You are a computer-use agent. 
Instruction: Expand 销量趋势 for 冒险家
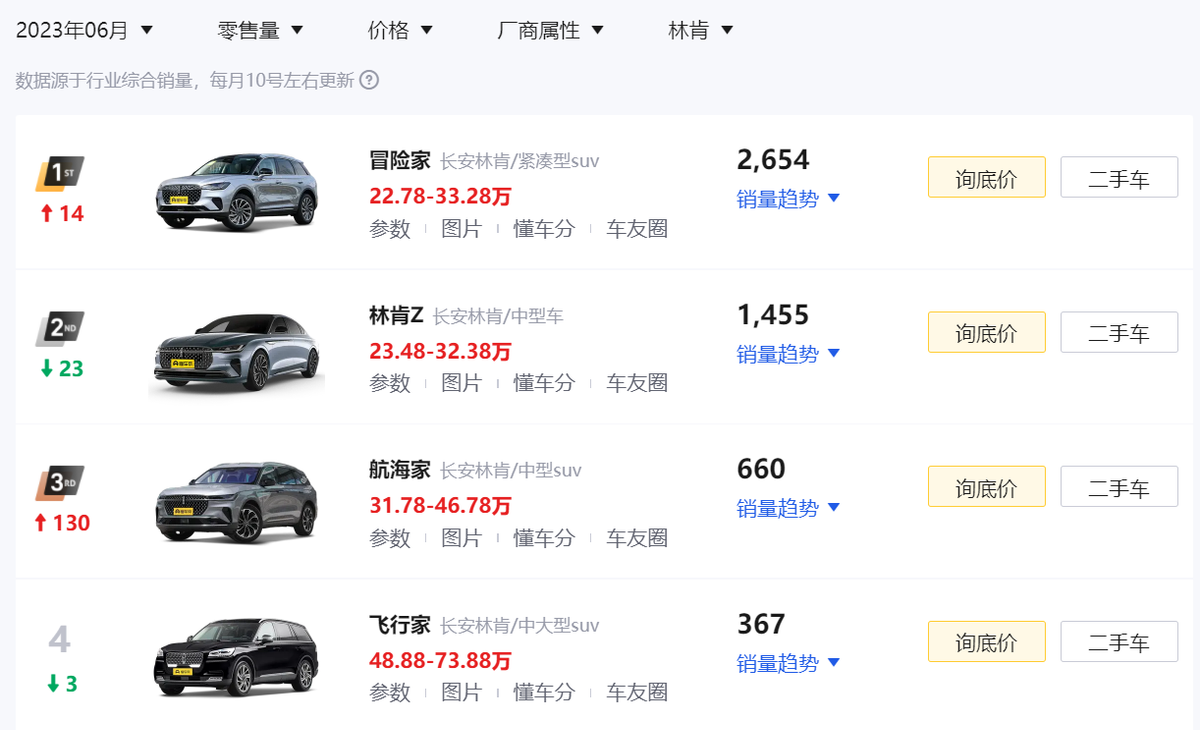[x=788, y=199]
